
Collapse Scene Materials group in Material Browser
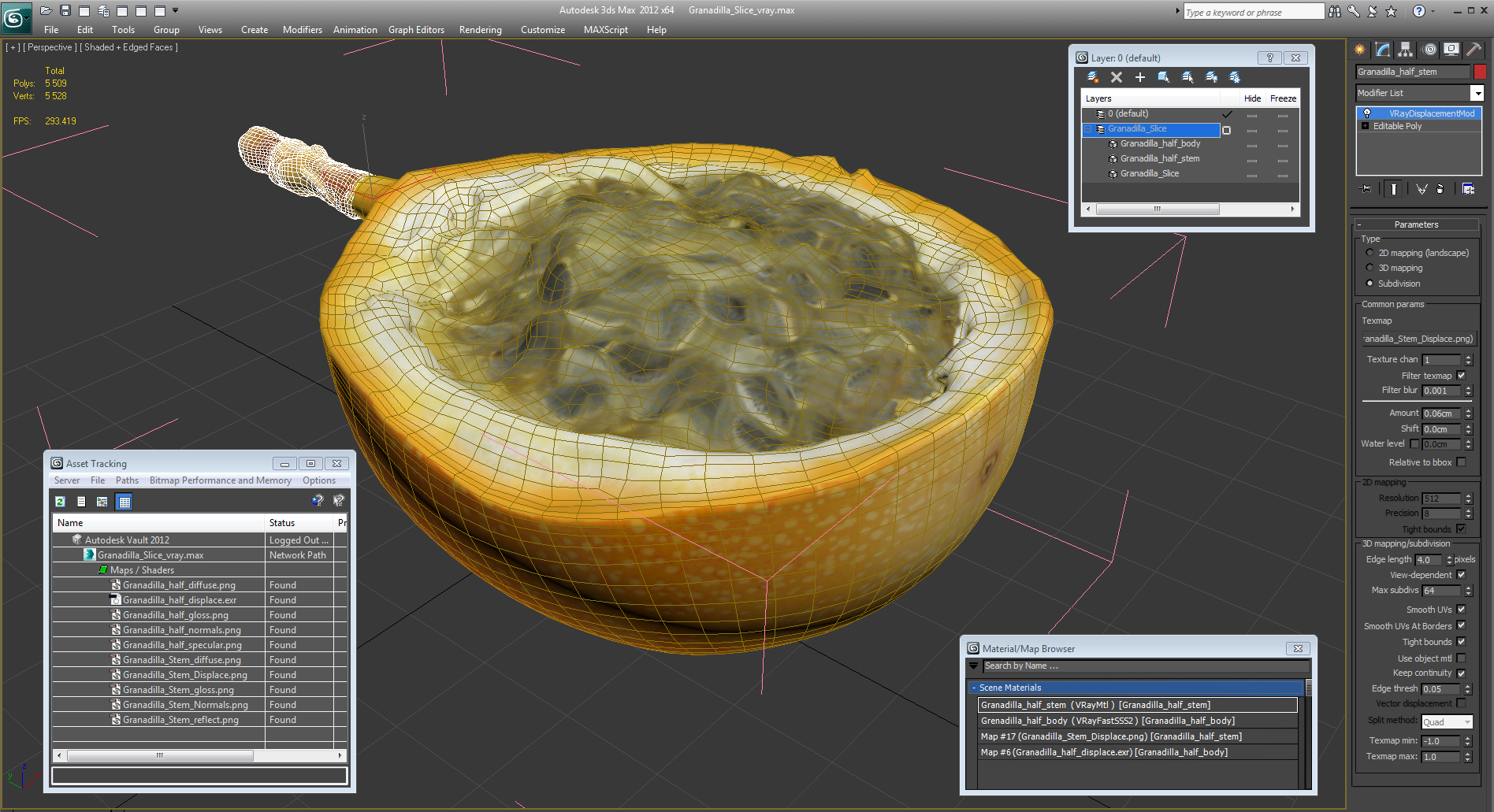[974, 688]
